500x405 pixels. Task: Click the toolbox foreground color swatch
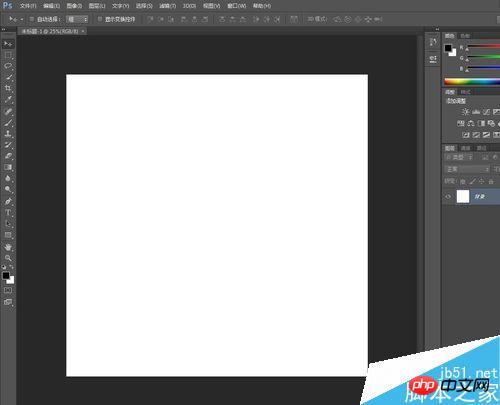6,276
